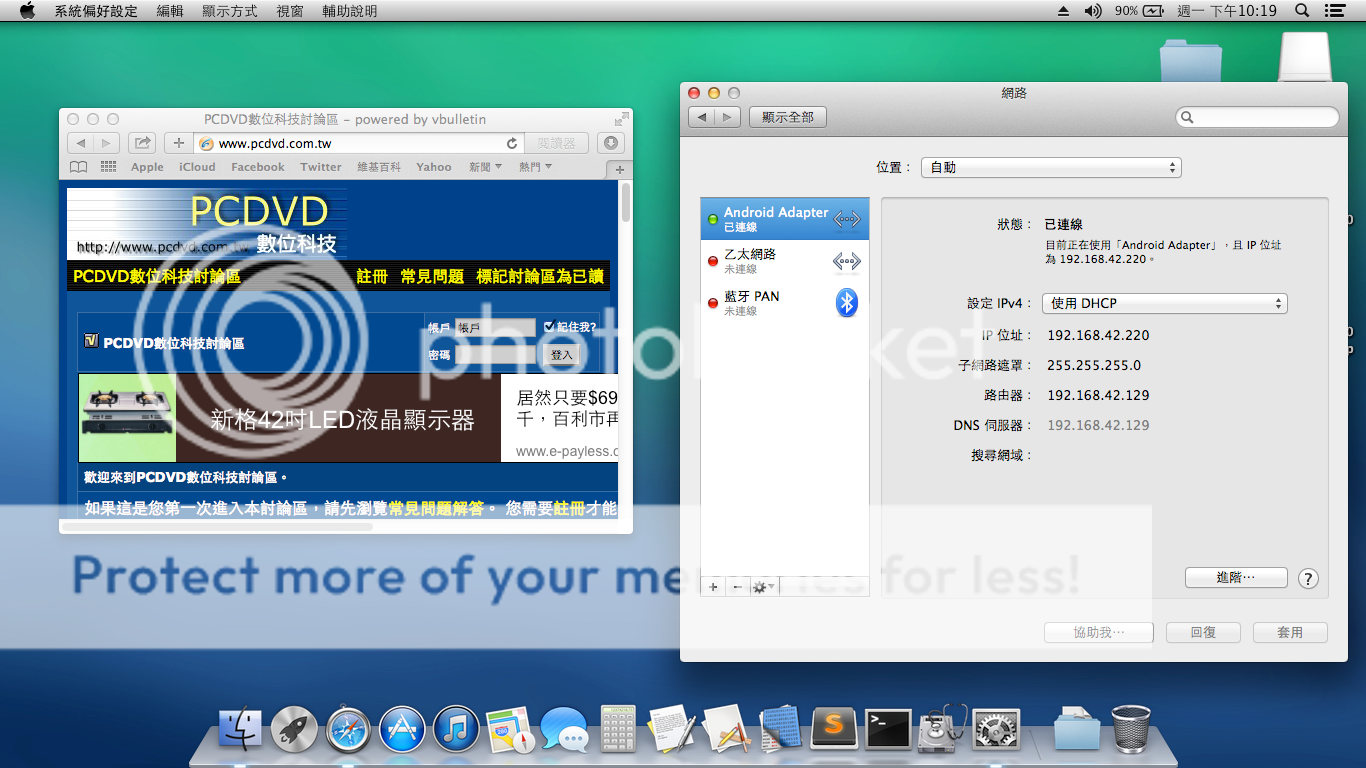Viewport: 1366px width, 768px height.
Task: Click 進階… button
Action: [x=1236, y=578]
